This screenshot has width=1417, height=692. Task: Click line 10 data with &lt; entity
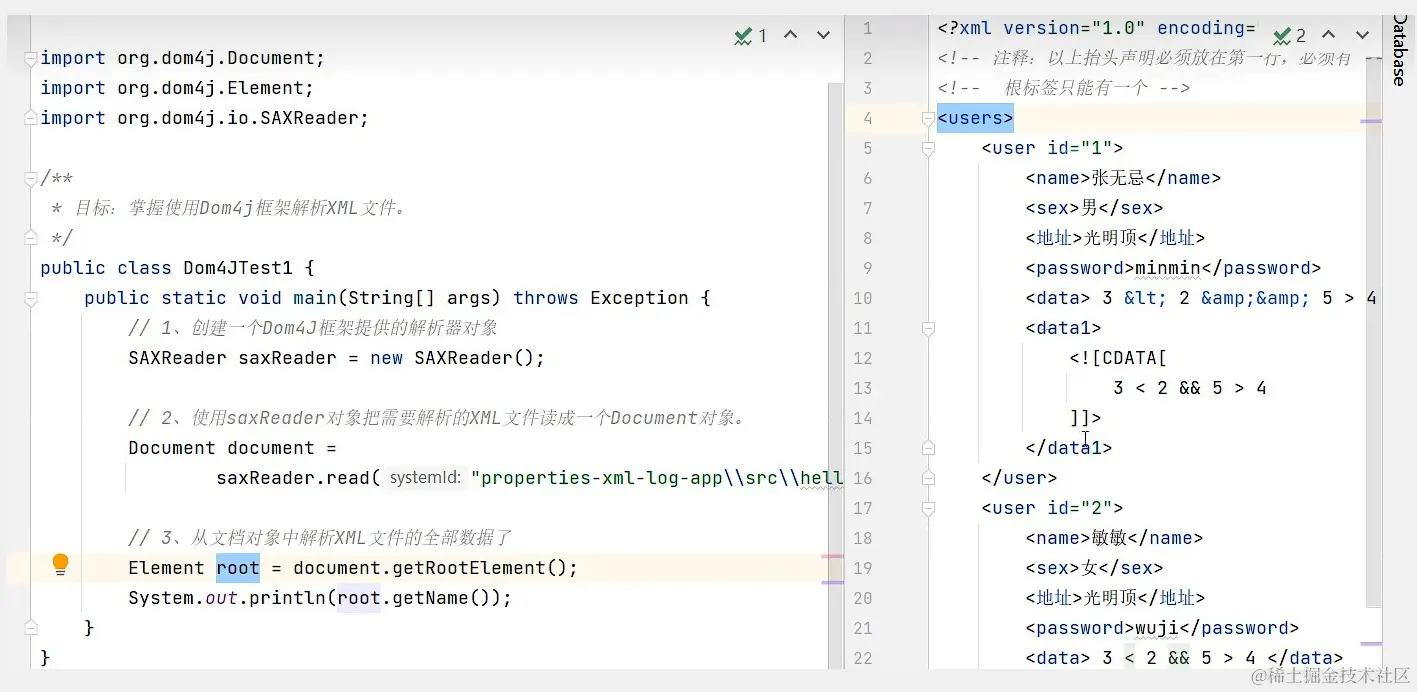1201,298
